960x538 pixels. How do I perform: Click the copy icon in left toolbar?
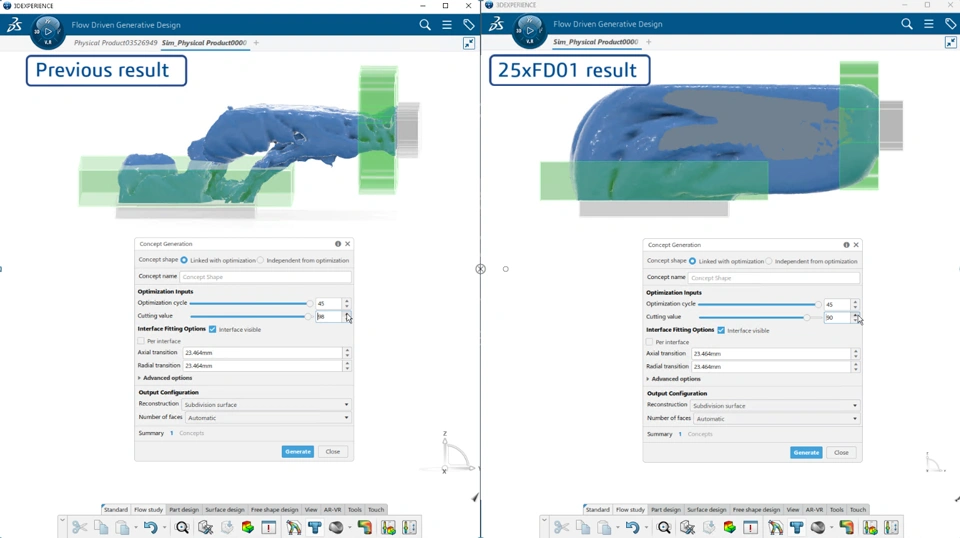point(101,527)
